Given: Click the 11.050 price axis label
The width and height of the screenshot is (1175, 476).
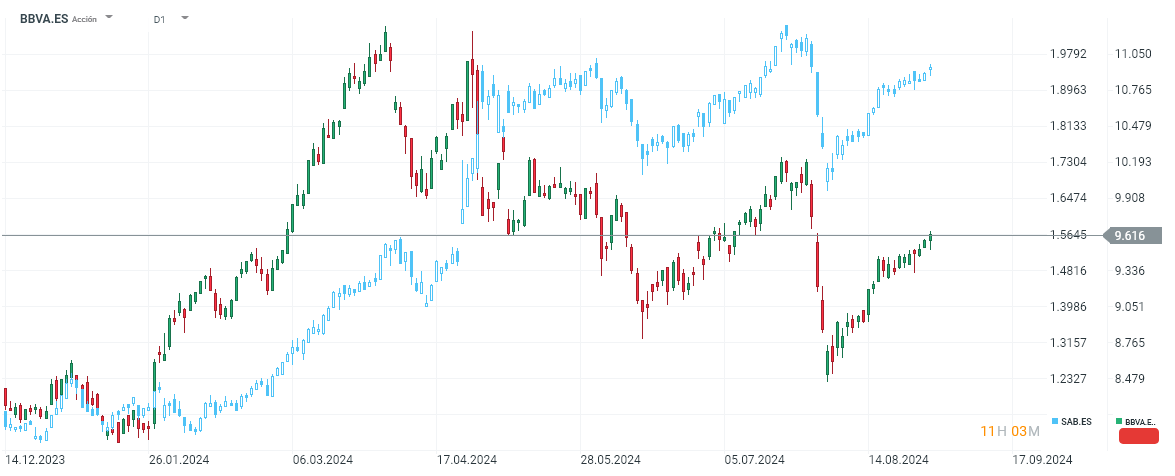Looking at the screenshot, I should click(x=1133, y=54).
